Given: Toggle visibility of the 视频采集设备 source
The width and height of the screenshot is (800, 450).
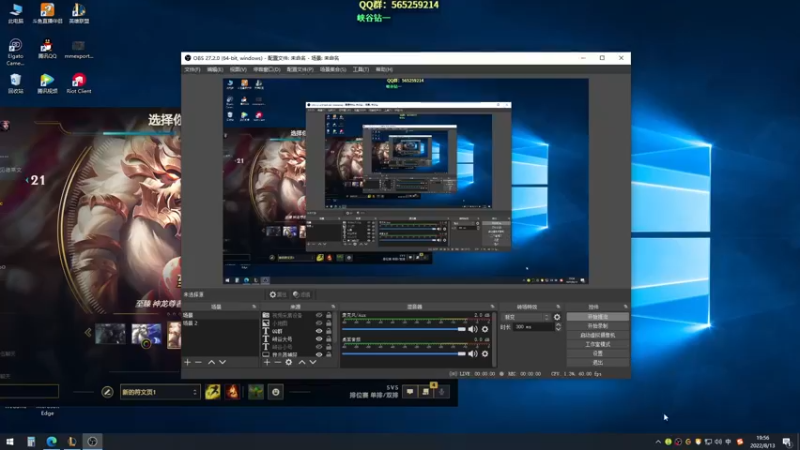Looking at the screenshot, I should (319, 315).
